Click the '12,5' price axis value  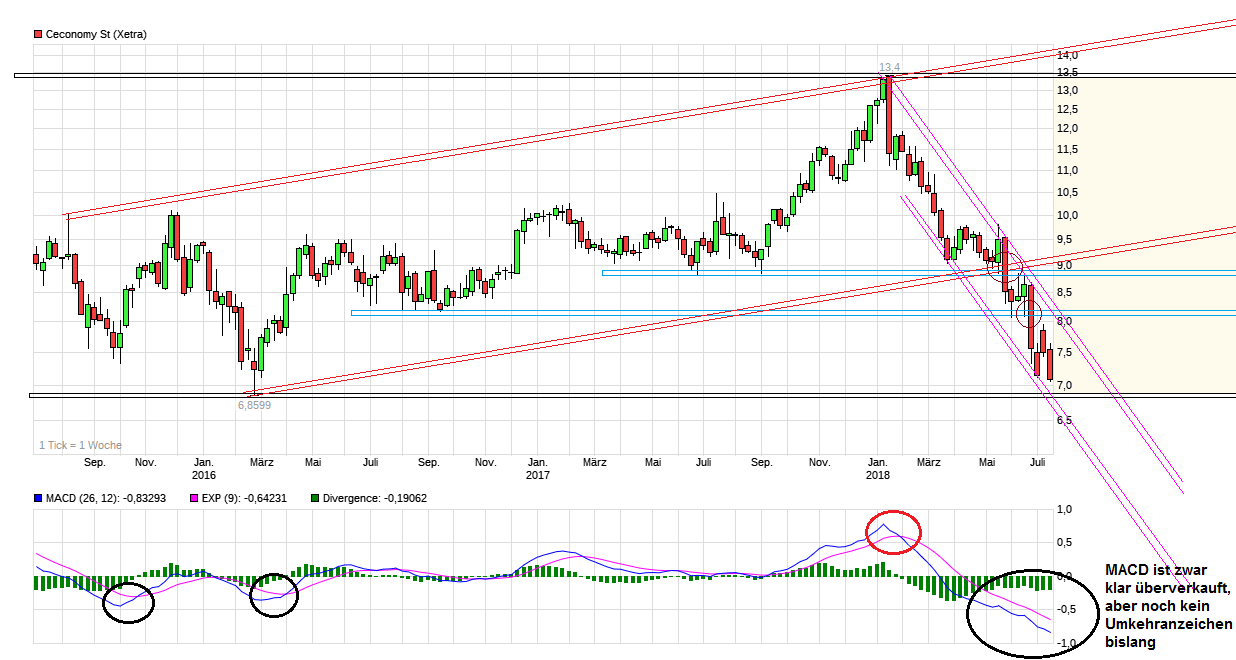(1067, 110)
